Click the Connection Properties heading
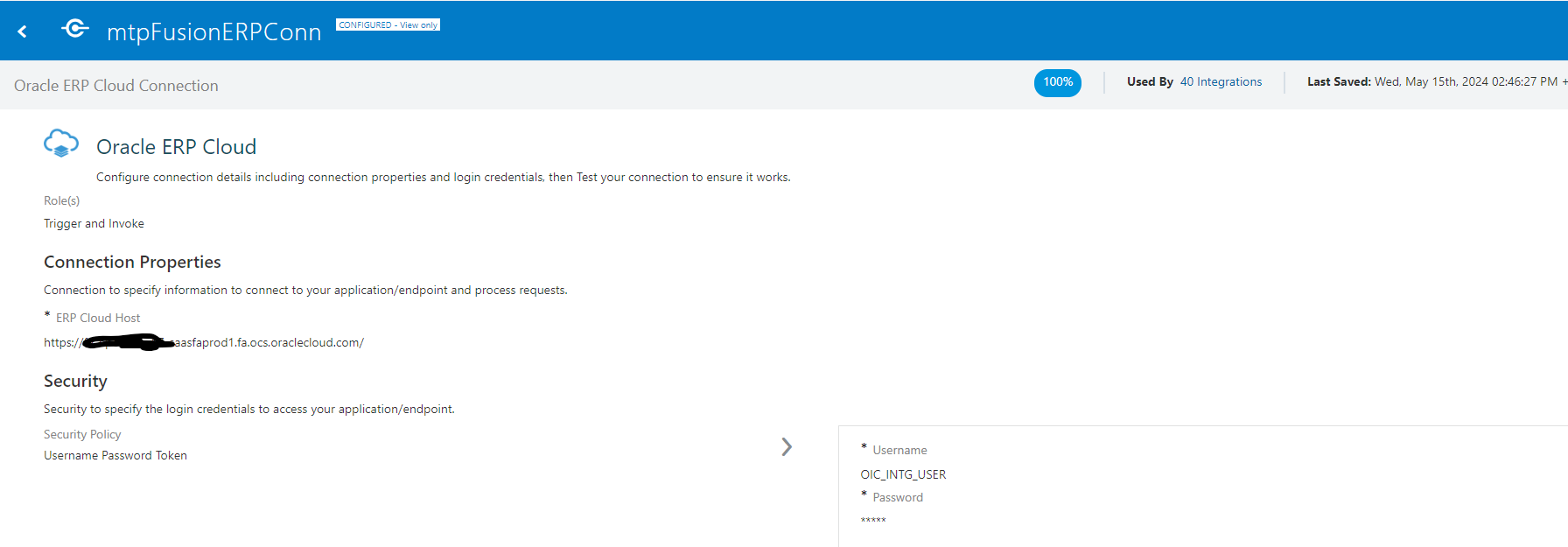The image size is (1568, 547). click(x=132, y=262)
